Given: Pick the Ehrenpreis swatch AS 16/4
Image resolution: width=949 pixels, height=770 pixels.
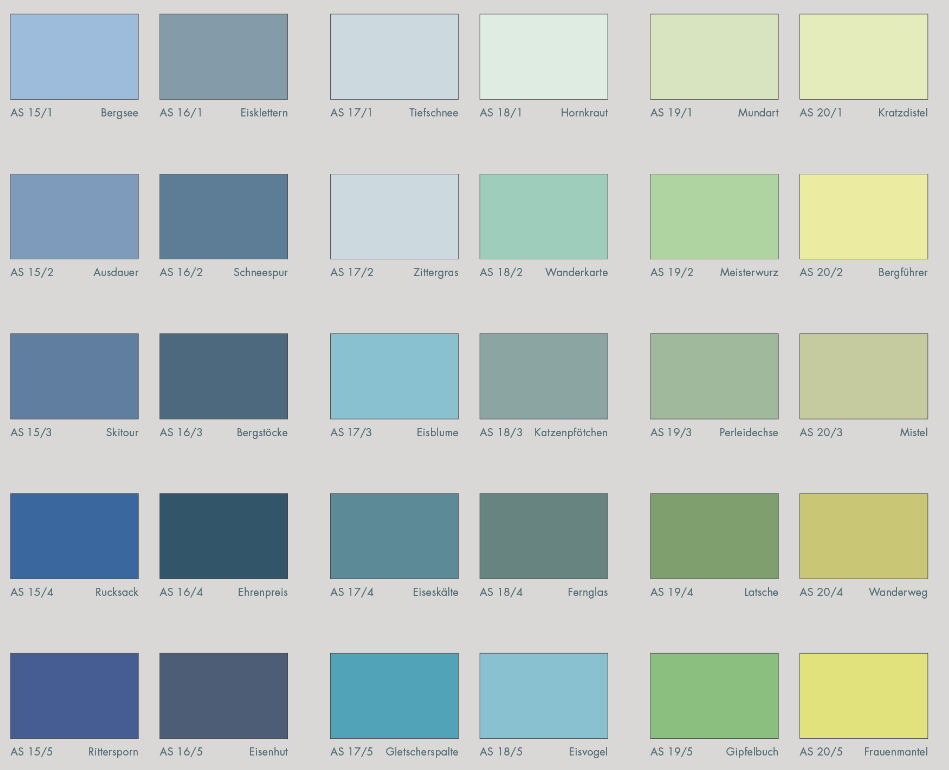Looking at the screenshot, I should [x=223, y=536].
